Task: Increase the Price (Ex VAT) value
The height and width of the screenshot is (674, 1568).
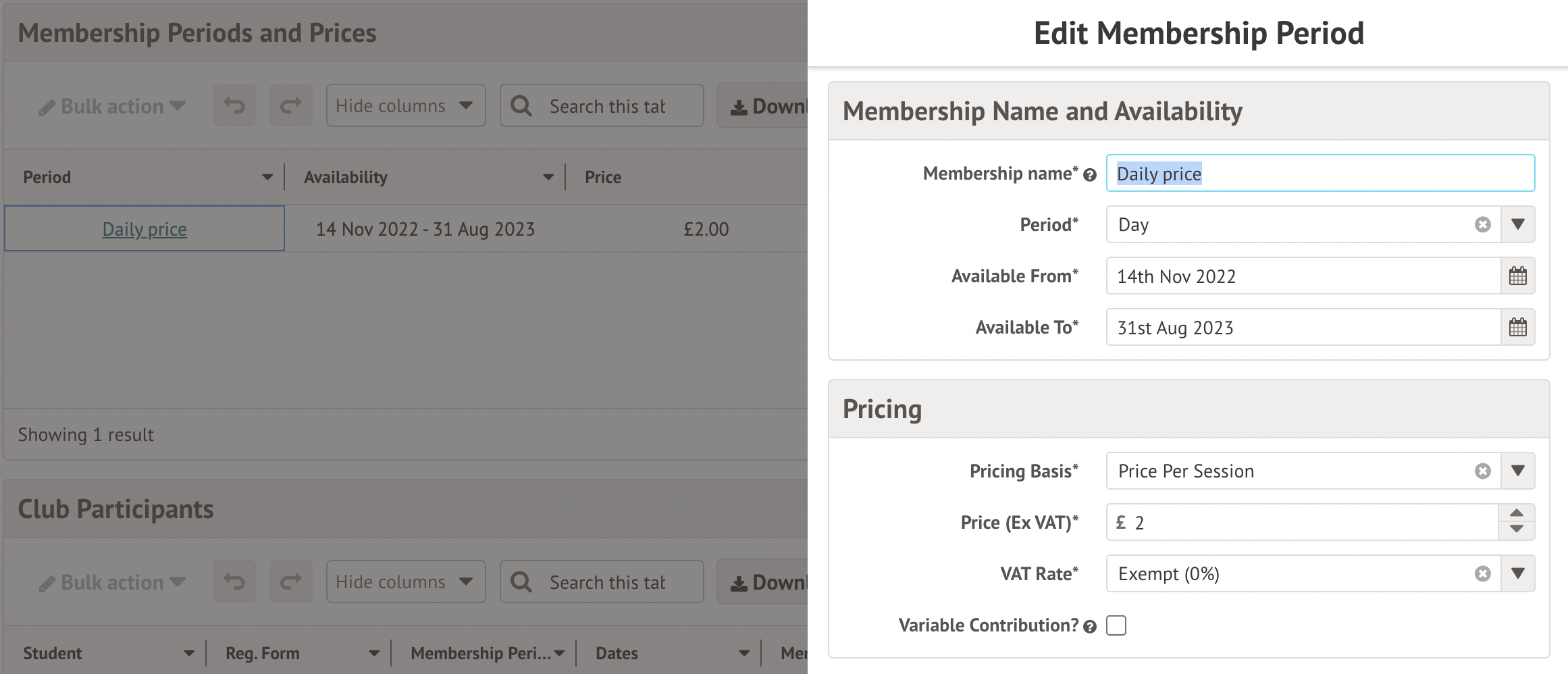Action: click(x=1516, y=513)
